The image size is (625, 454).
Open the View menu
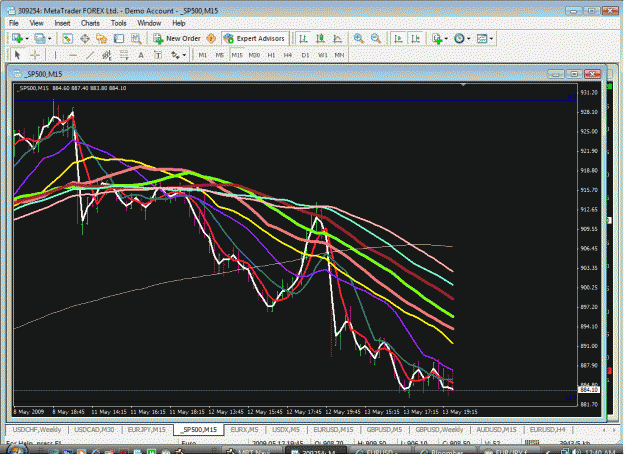(x=36, y=23)
